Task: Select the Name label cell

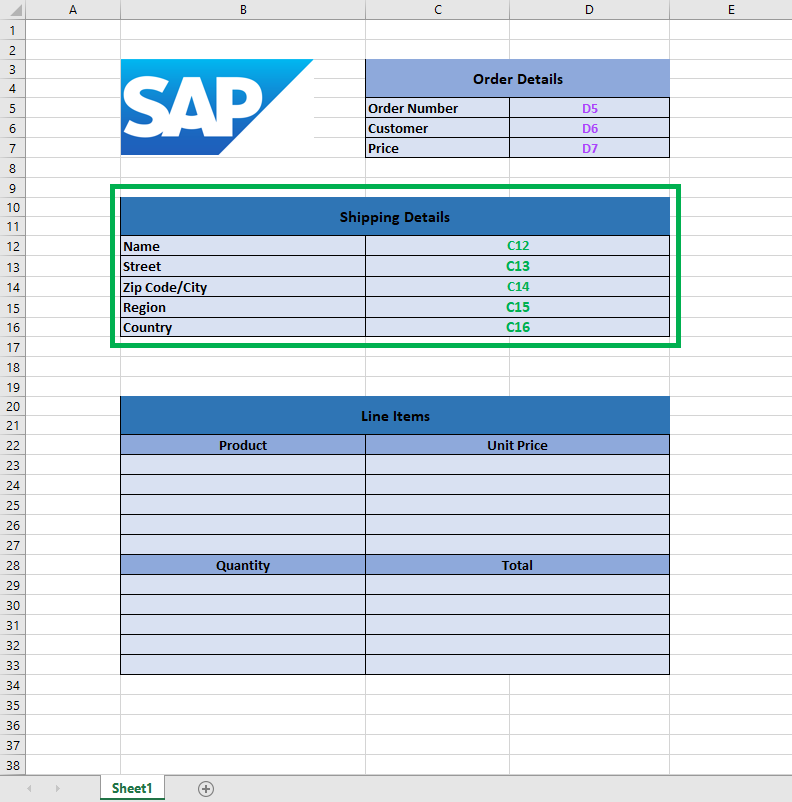Action: [x=243, y=246]
